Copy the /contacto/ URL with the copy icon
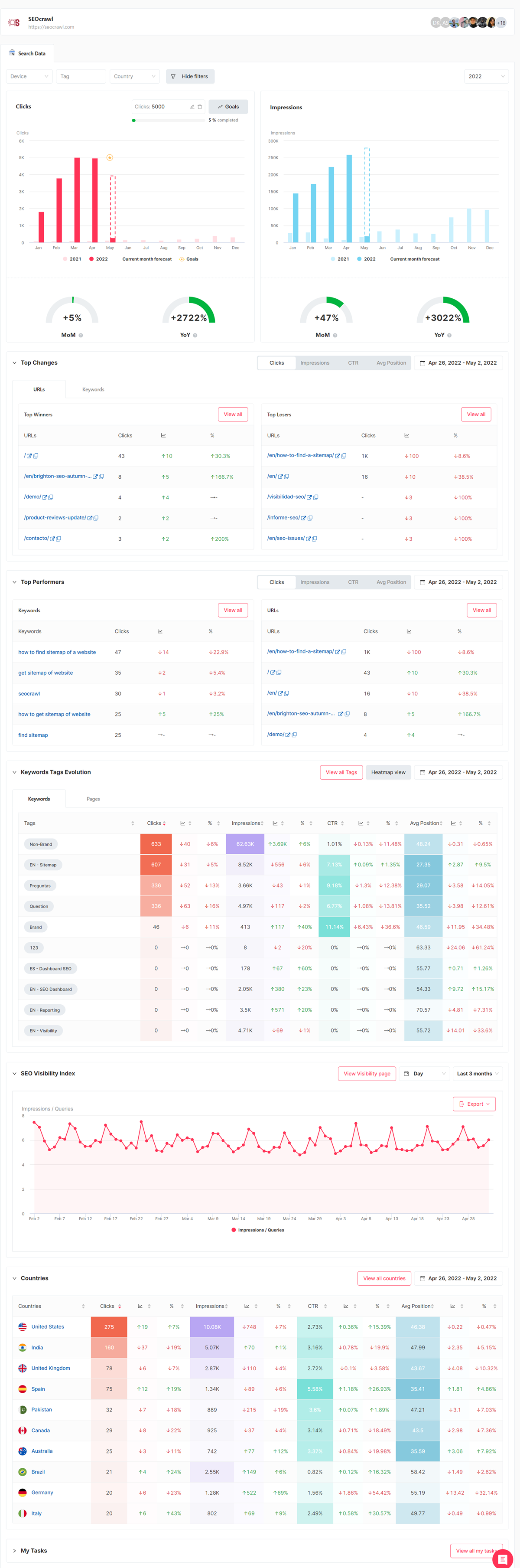The image size is (520, 1568). pos(58,539)
